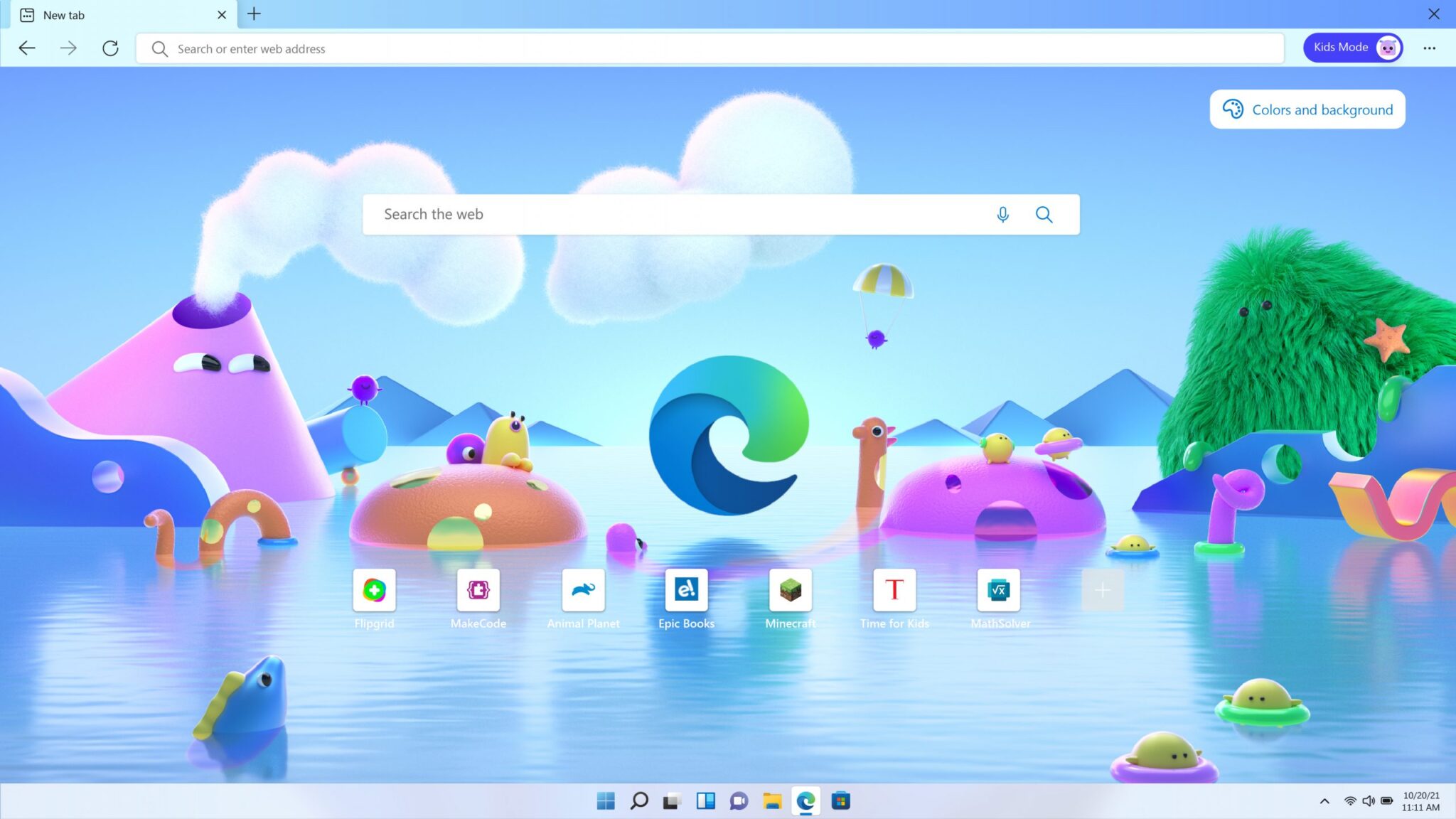1456x819 pixels.
Task: Add a new site with the plus tile
Action: pos(1102,589)
